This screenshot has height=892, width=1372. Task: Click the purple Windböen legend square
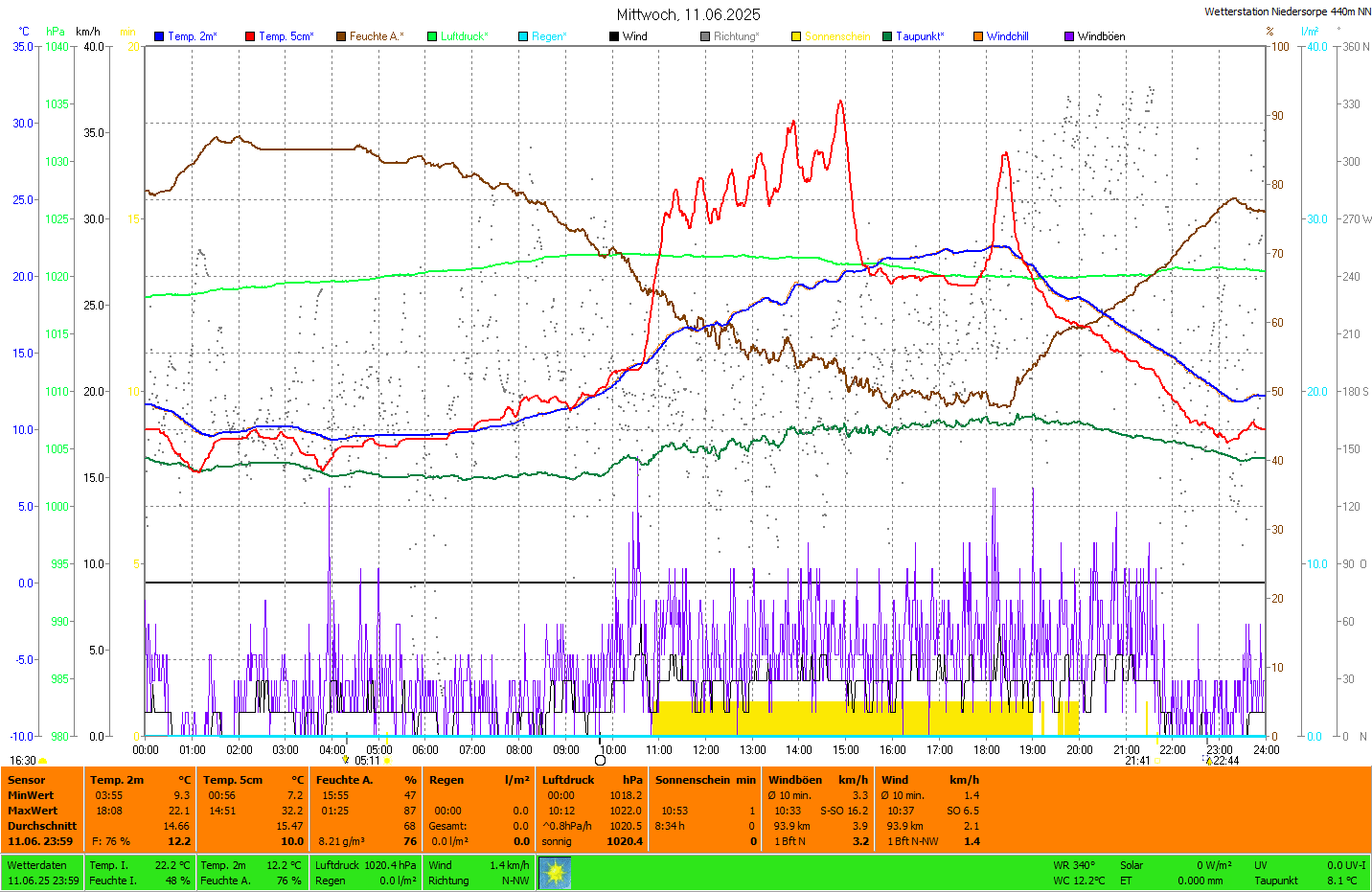pos(1069,36)
